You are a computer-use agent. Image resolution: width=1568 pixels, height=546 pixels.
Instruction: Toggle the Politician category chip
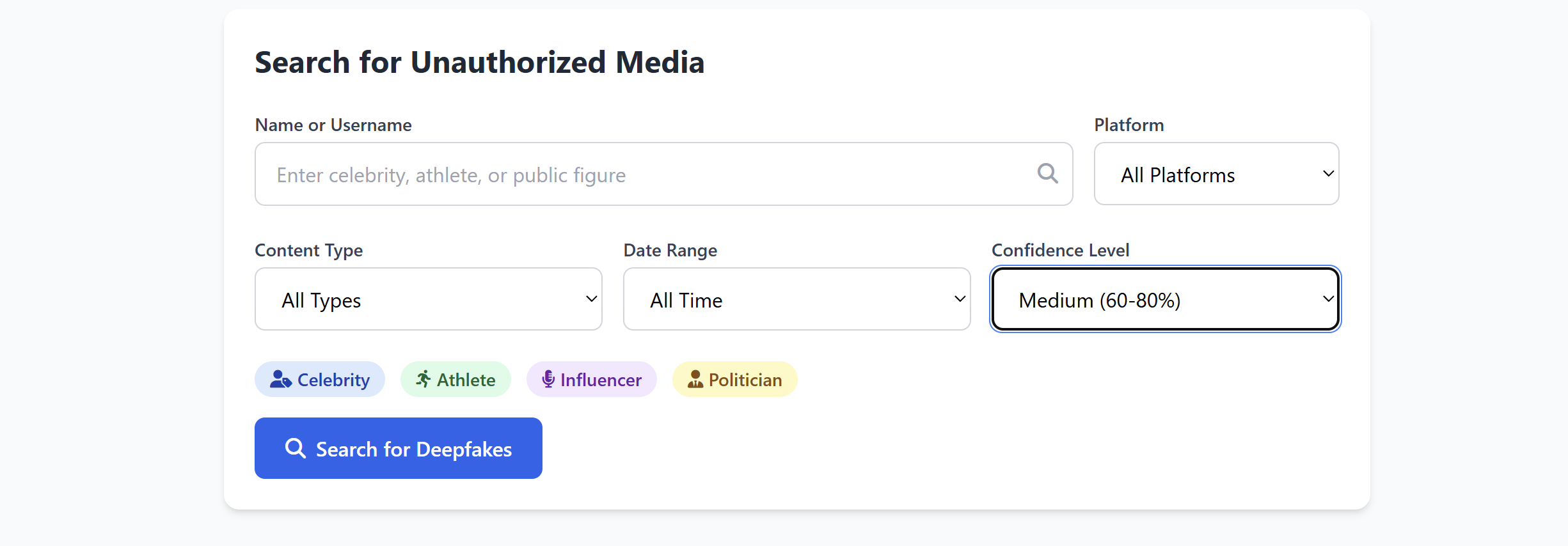(734, 380)
